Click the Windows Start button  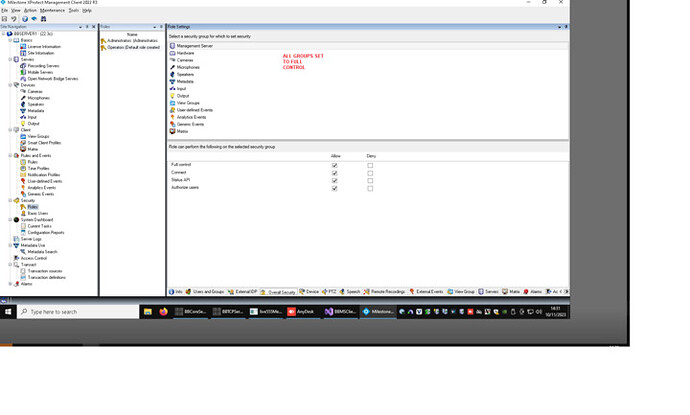[x=8, y=312]
